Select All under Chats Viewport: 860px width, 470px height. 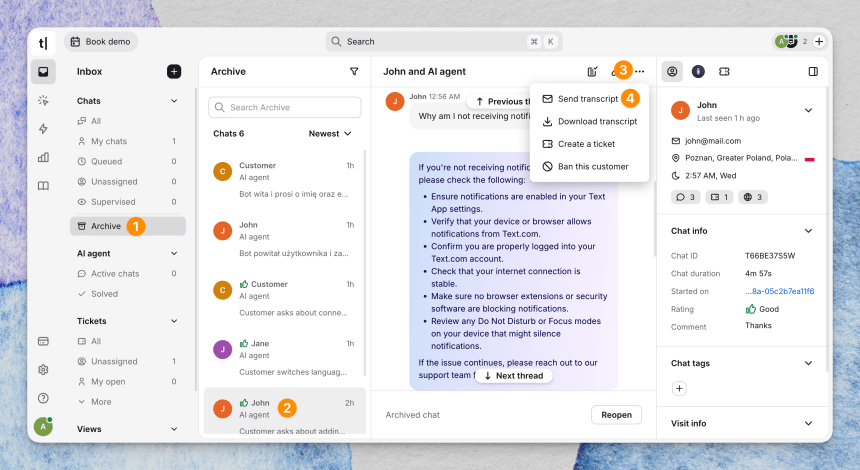point(128,121)
